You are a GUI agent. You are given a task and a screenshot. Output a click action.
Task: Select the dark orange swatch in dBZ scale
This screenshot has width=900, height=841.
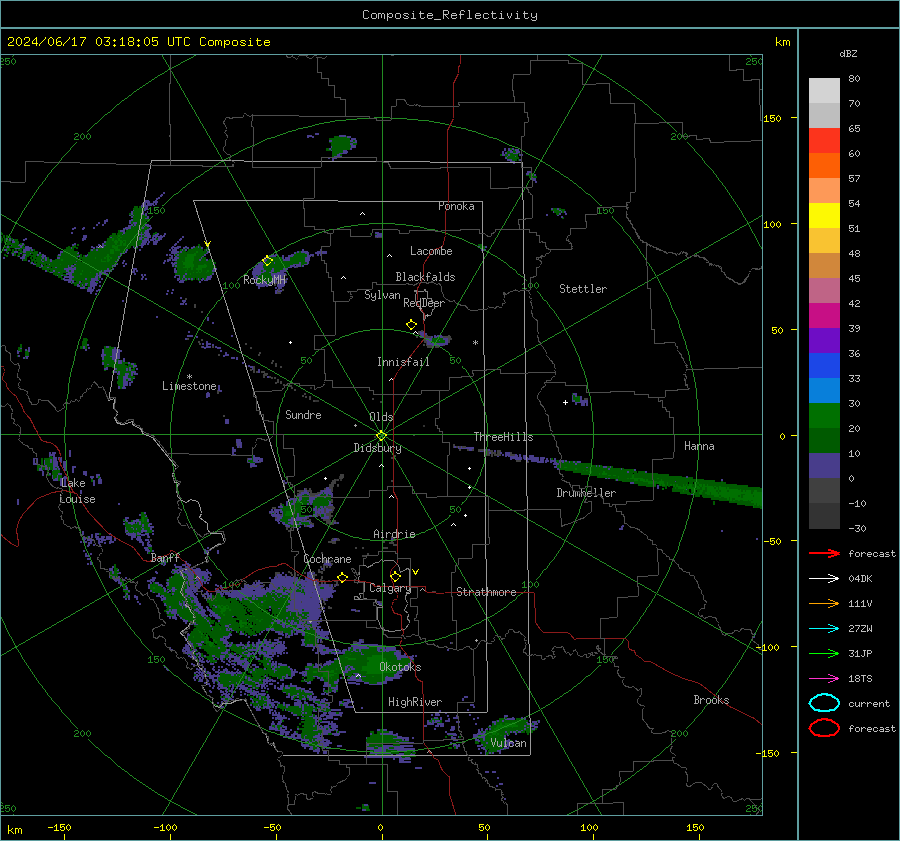[824, 165]
